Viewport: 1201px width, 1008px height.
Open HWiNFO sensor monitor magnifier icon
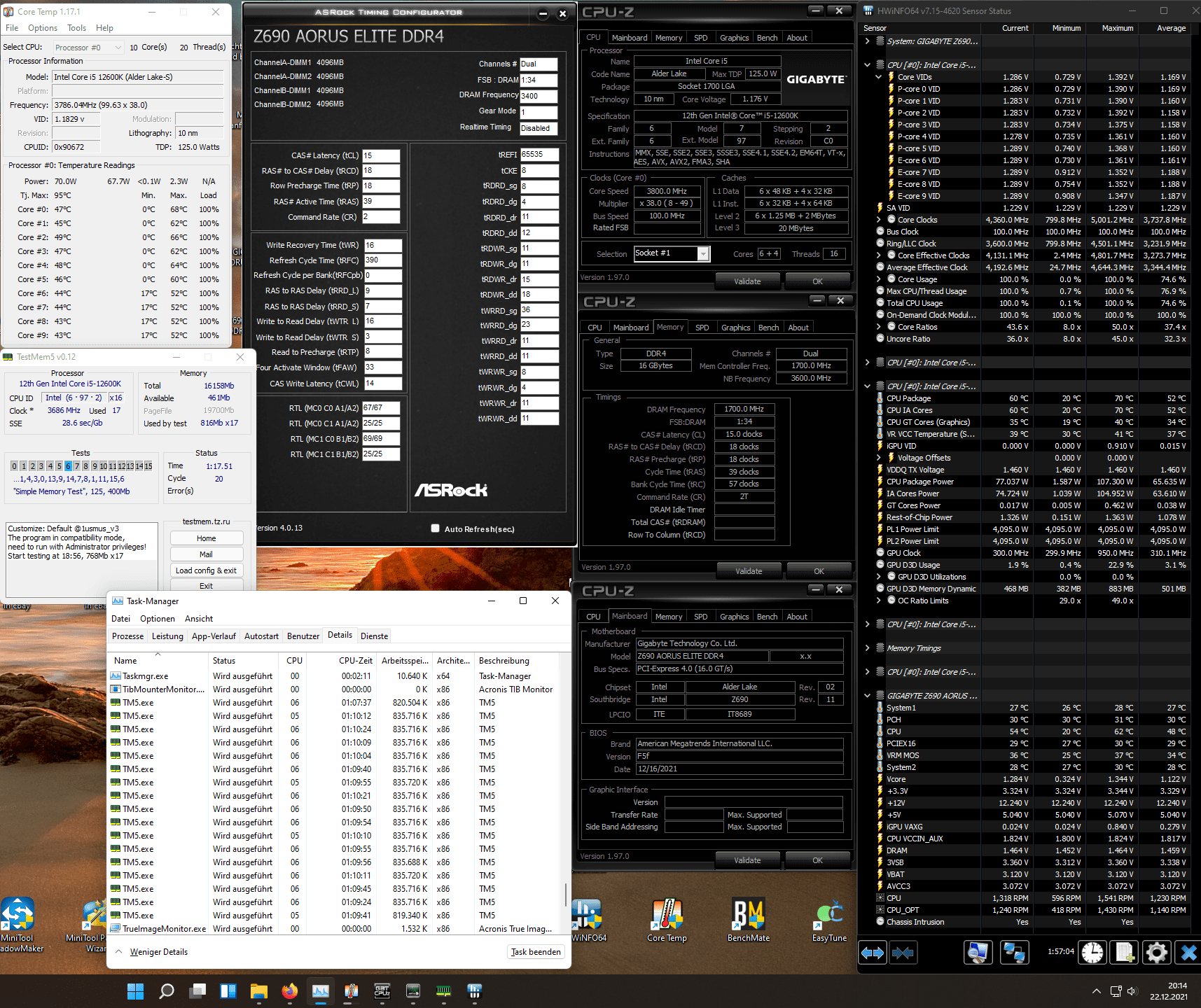pyautogui.click(x=978, y=953)
